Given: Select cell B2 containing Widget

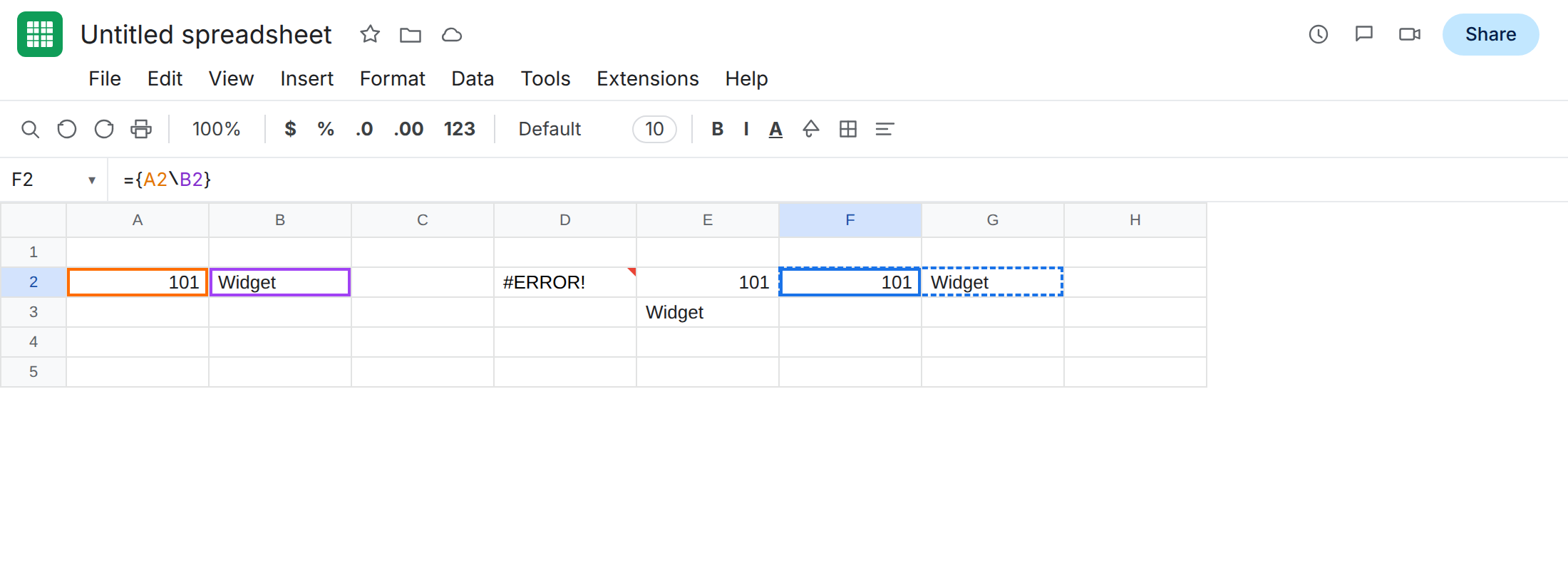Looking at the screenshot, I should pos(280,282).
